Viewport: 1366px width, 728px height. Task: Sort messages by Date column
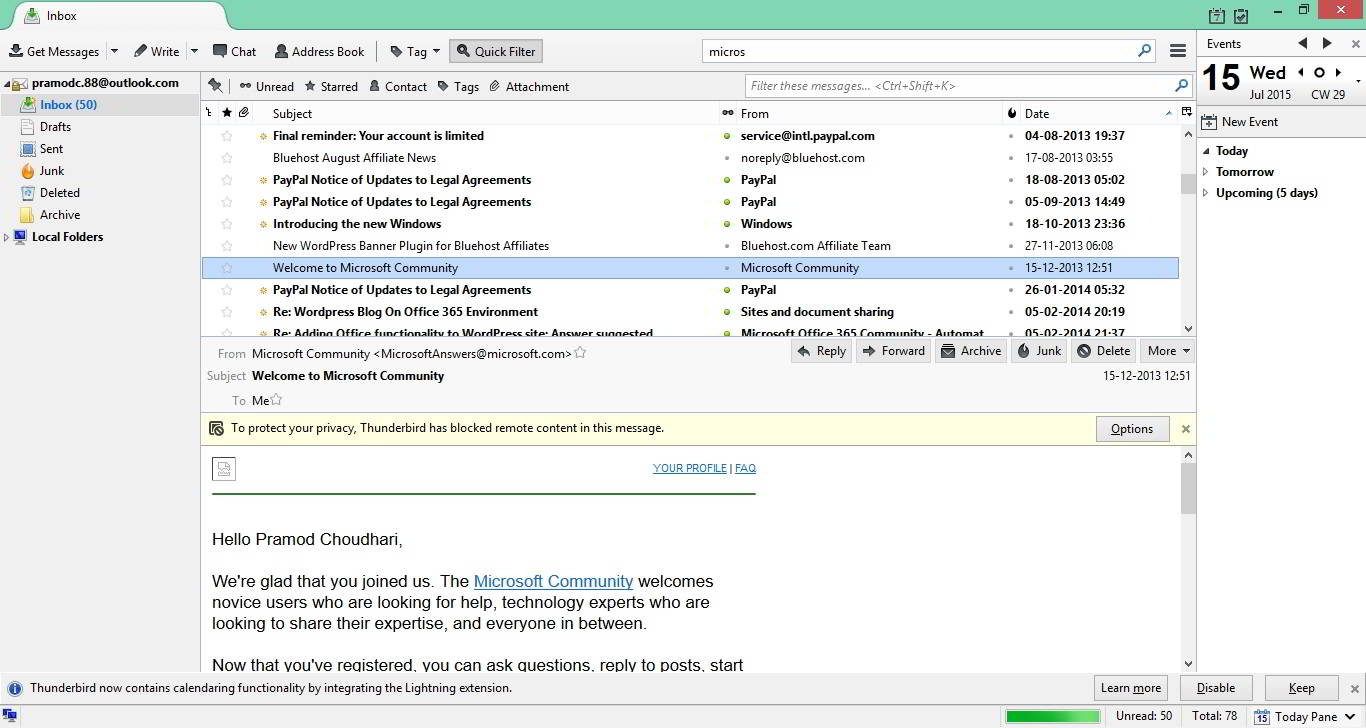pos(1099,114)
